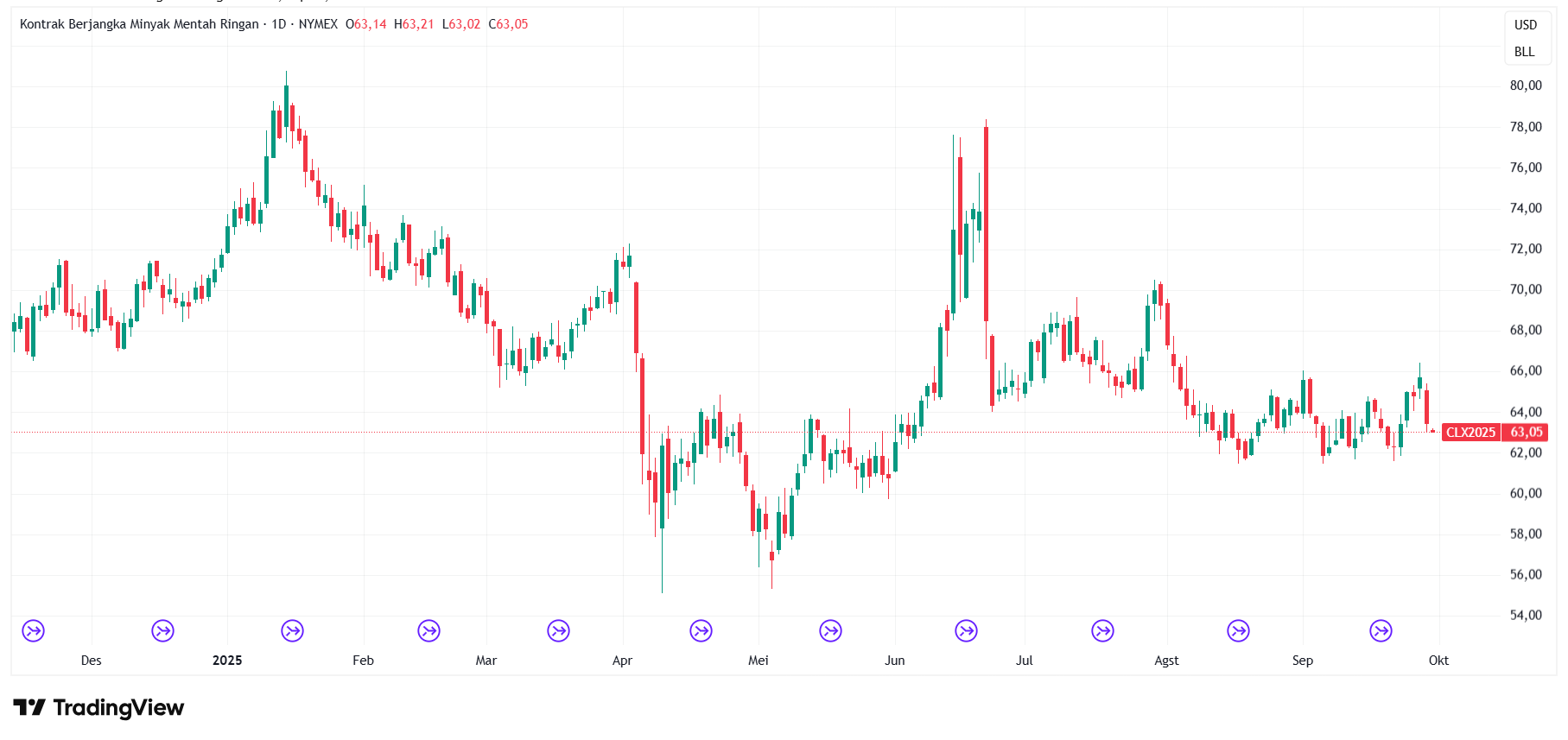Click the 'Okt' month label on time axis
The width and height of the screenshot is (1568, 740).
click(1438, 661)
